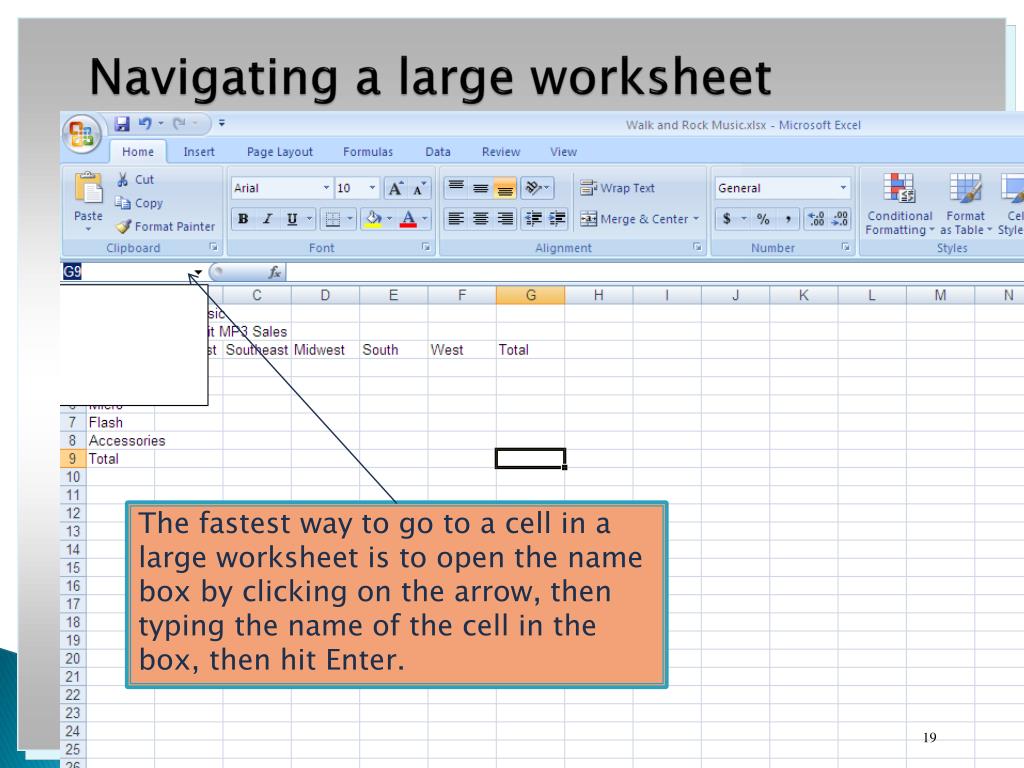Increase indent
Screen dimensions: 1024x768
point(557,219)
